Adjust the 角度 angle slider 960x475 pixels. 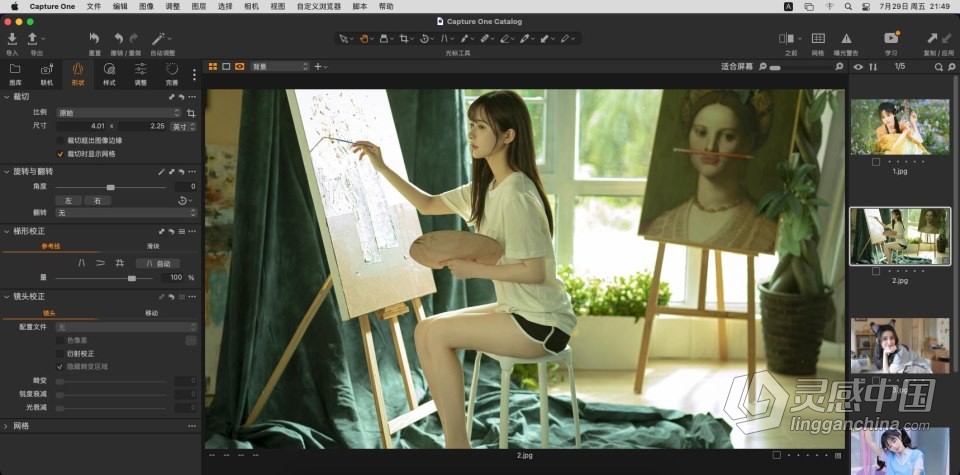pos(110,187)
